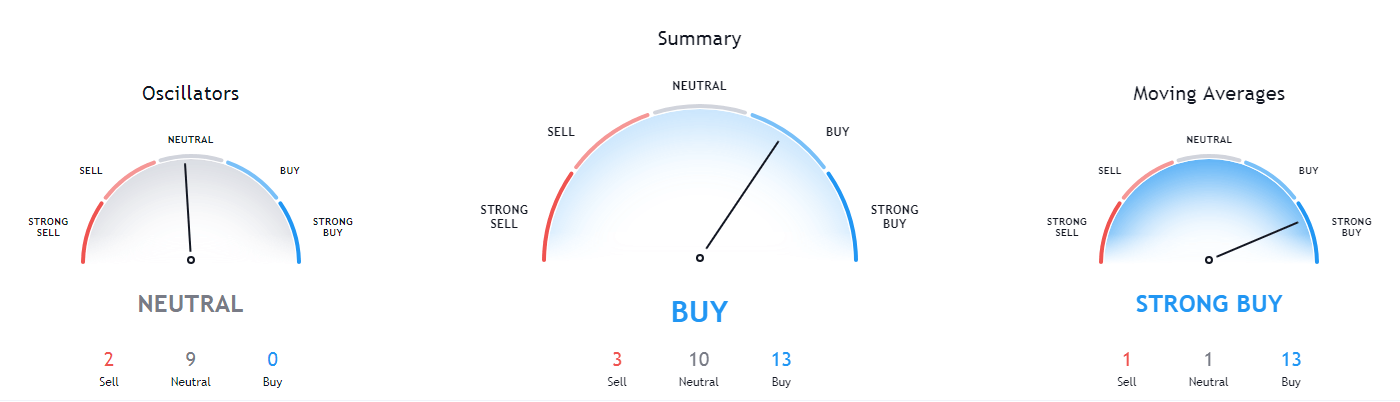Click the Oscillators gauge needle pivot
Viewport: 1400px width, 402px height.
(x=191, y=259)
